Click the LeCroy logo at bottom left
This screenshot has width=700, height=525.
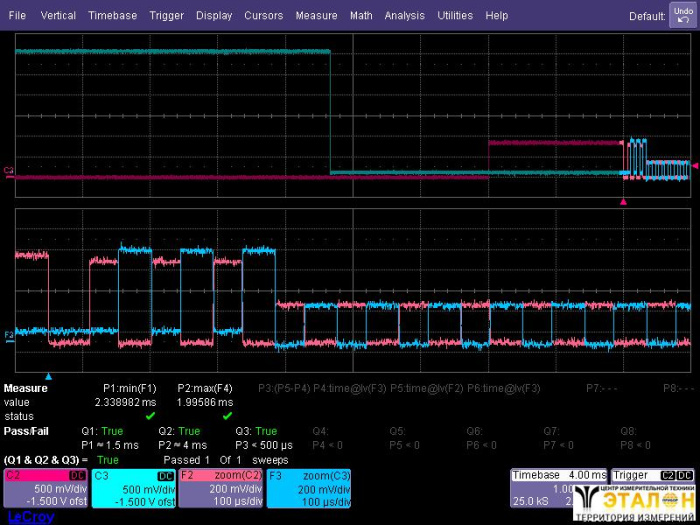click(22, 518)
